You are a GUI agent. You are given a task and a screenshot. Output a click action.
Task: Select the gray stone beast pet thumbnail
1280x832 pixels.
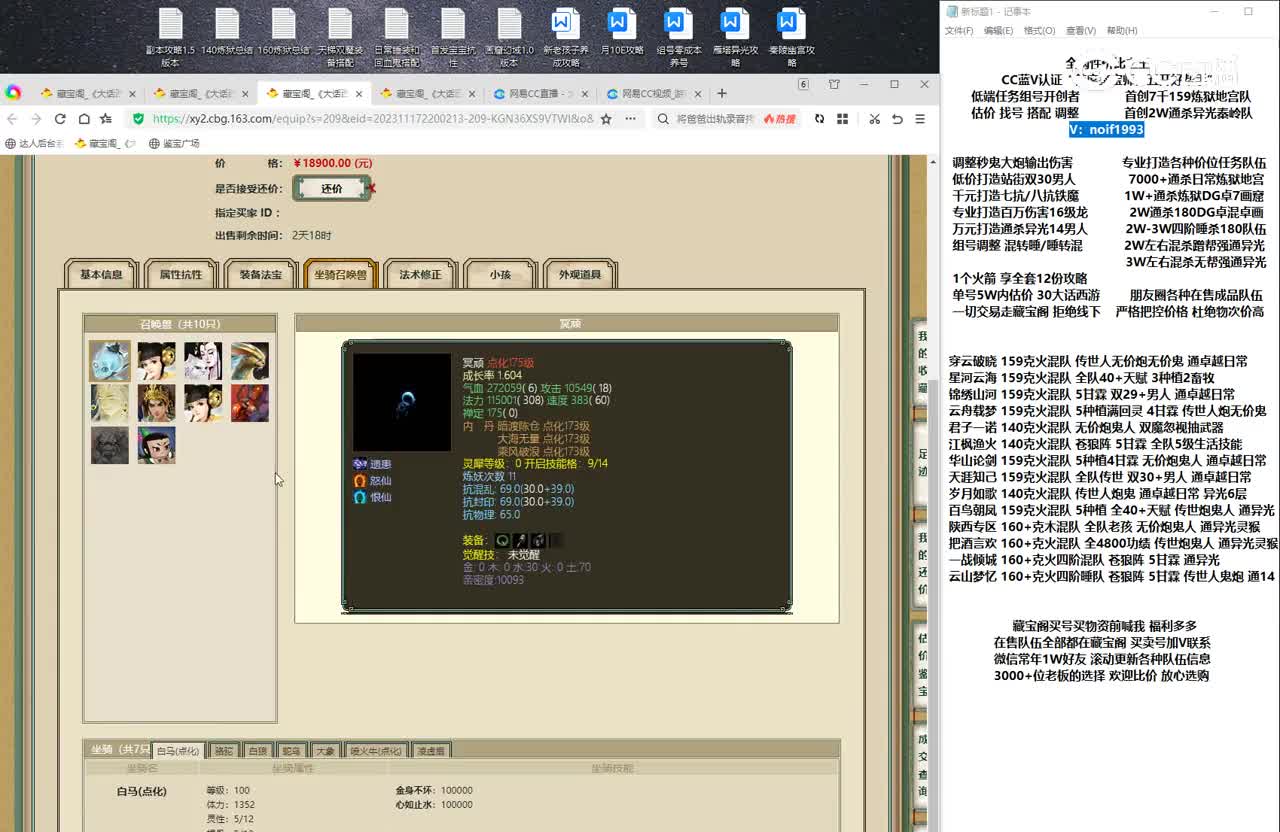pos(110,445)
